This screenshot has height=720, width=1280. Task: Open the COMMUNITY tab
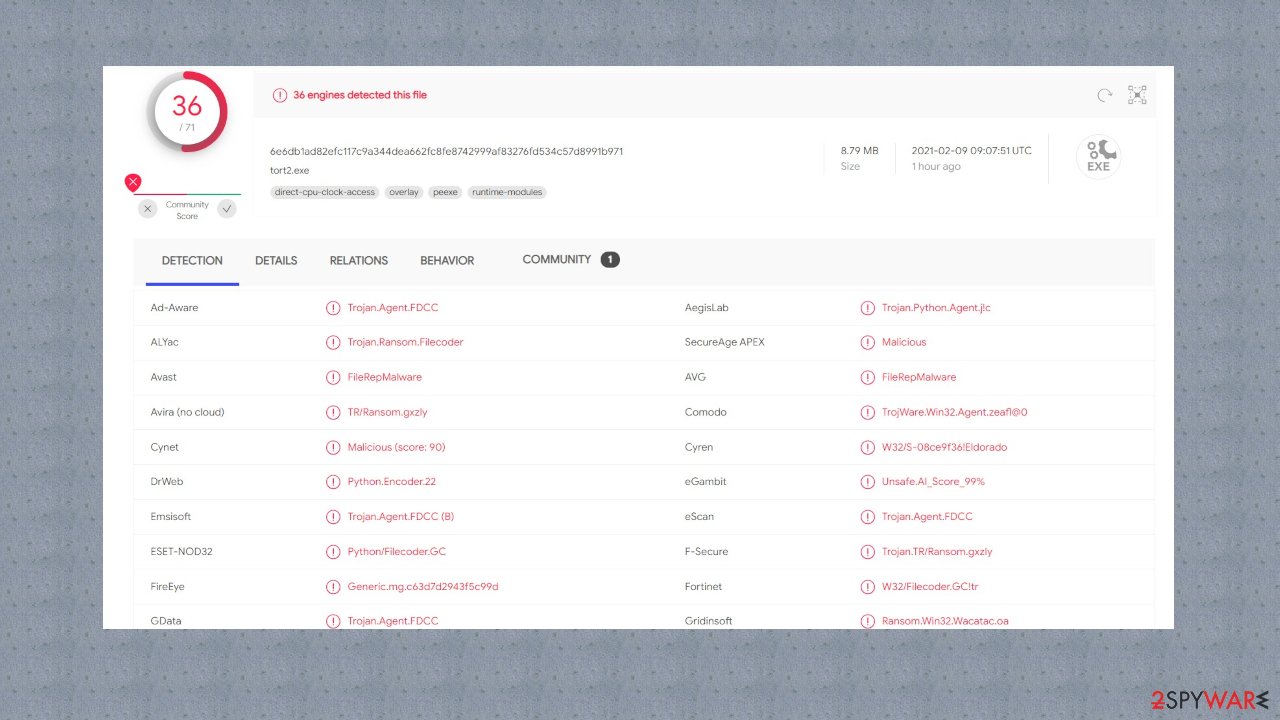pos(557,260)
